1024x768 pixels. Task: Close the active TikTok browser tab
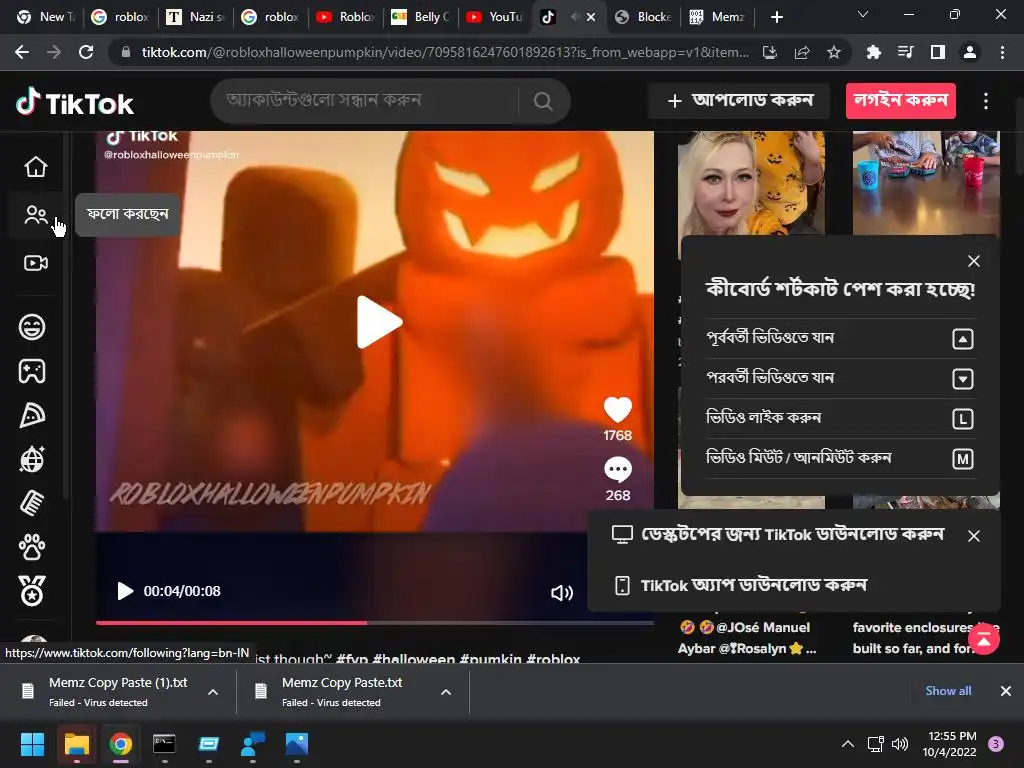click(591, 17)
